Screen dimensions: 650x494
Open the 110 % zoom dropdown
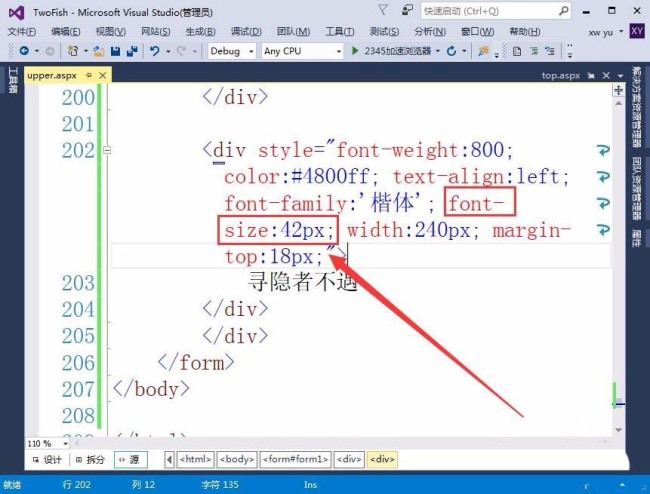pyautogui.click(x=48, y=443)
